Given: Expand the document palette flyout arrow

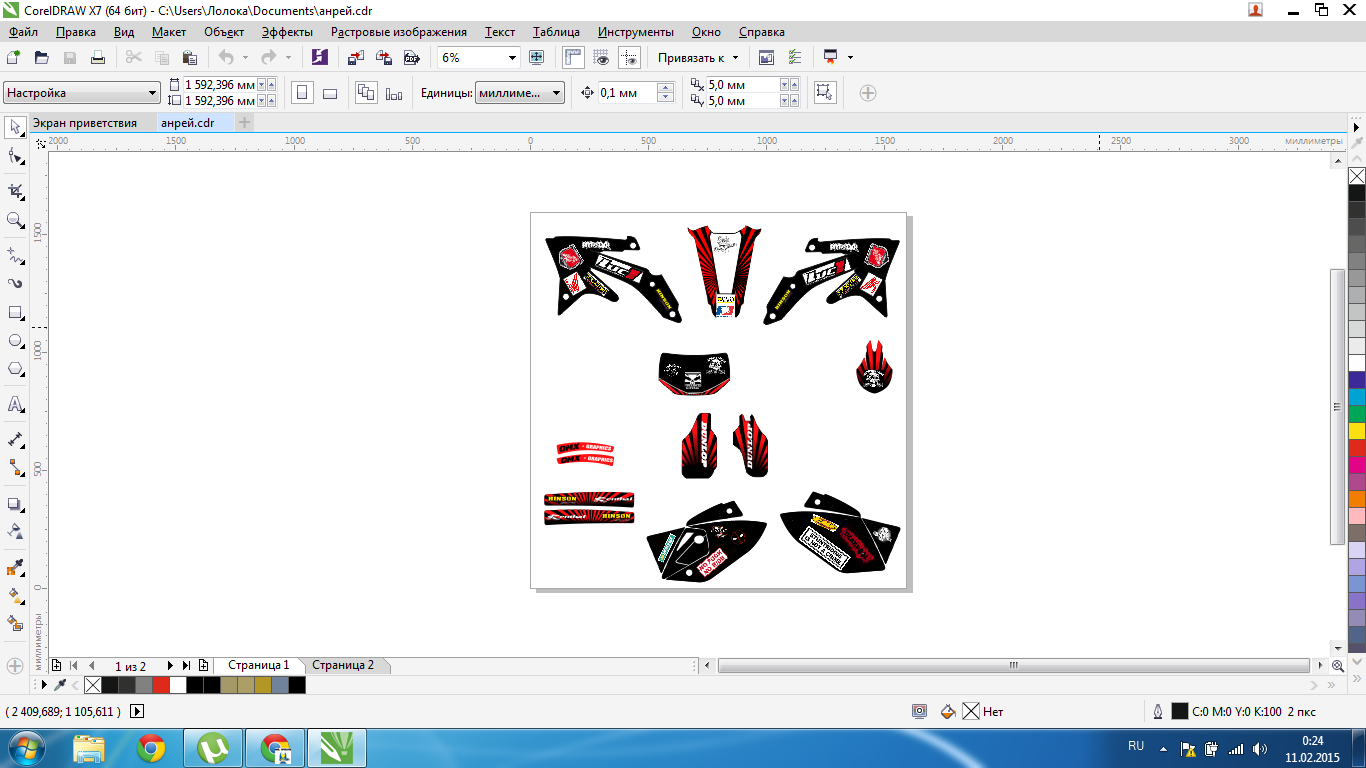Looking at the screenshot, I should (x=44, y=685).
